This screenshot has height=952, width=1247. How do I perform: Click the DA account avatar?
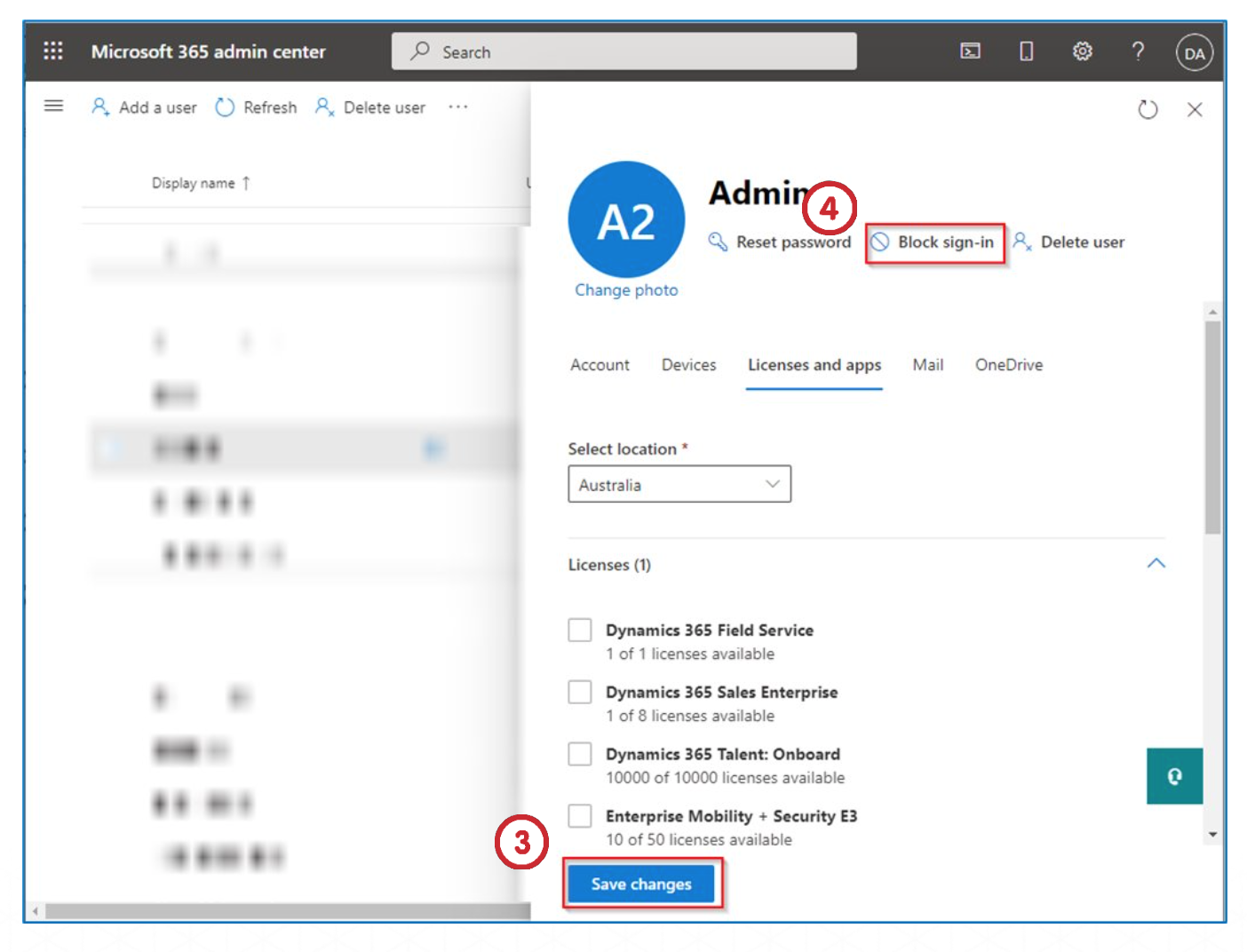point(1194,53)
